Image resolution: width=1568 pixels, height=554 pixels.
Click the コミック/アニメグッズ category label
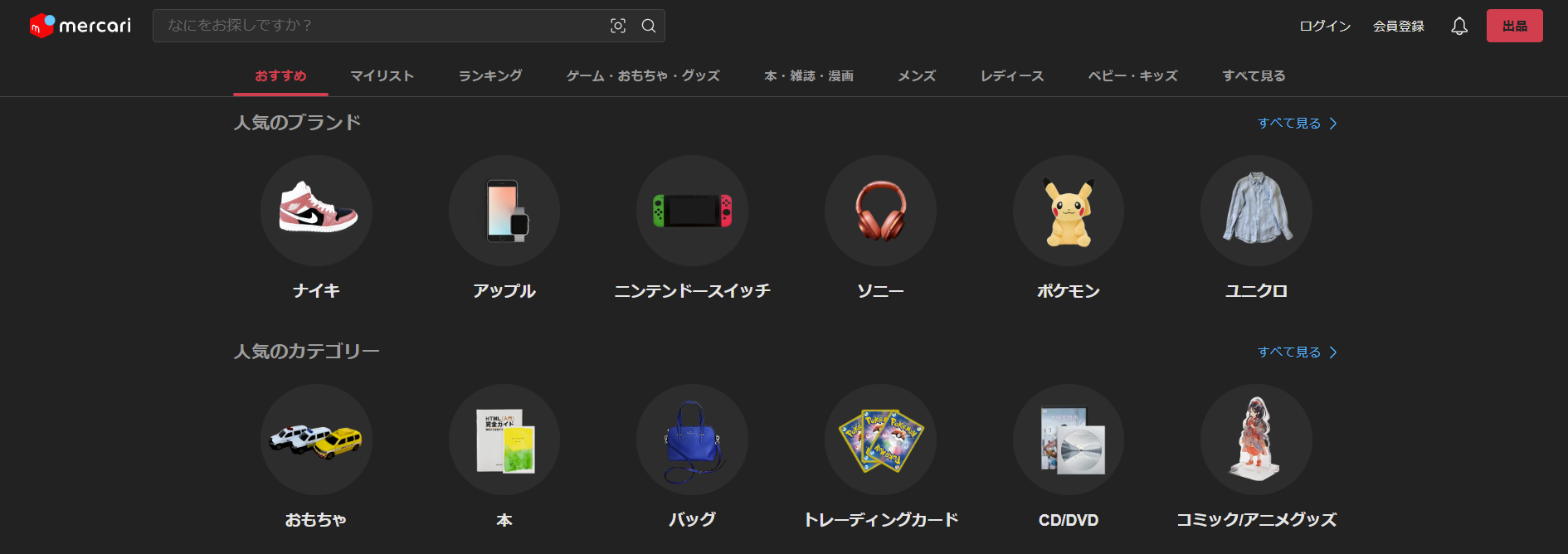[x=1256, y=520]
